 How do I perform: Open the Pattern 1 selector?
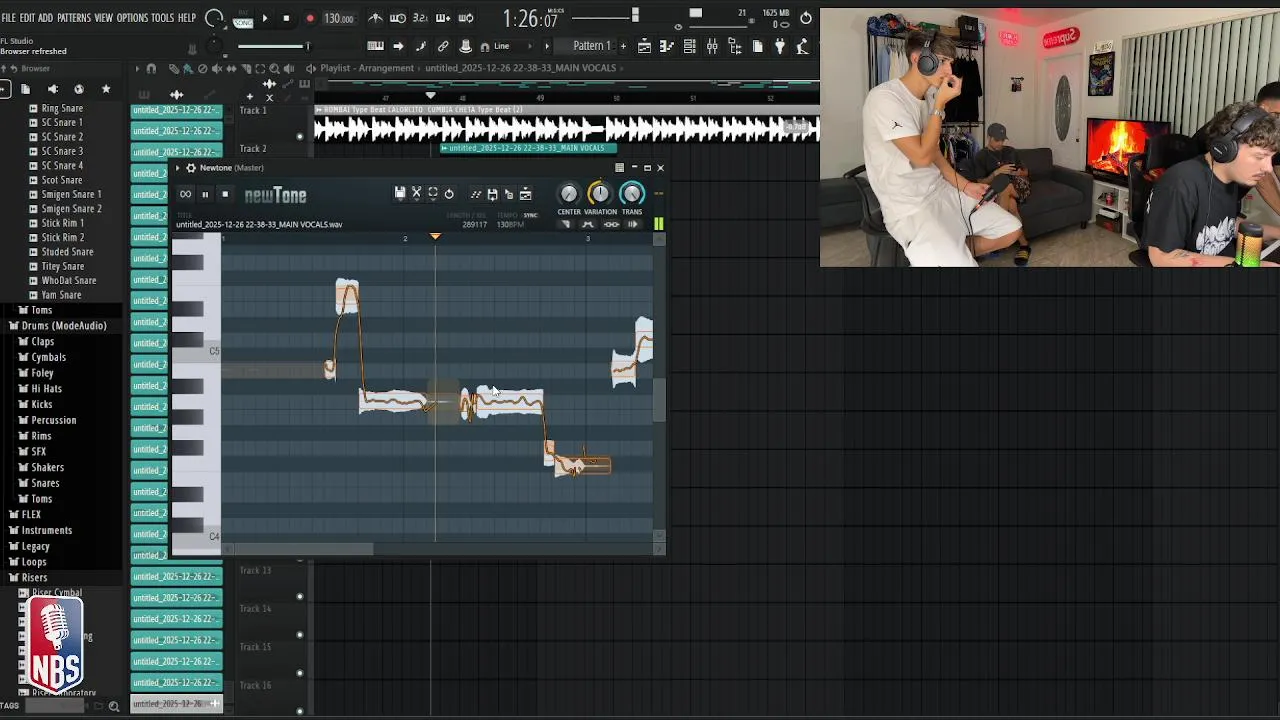(591, 46)
